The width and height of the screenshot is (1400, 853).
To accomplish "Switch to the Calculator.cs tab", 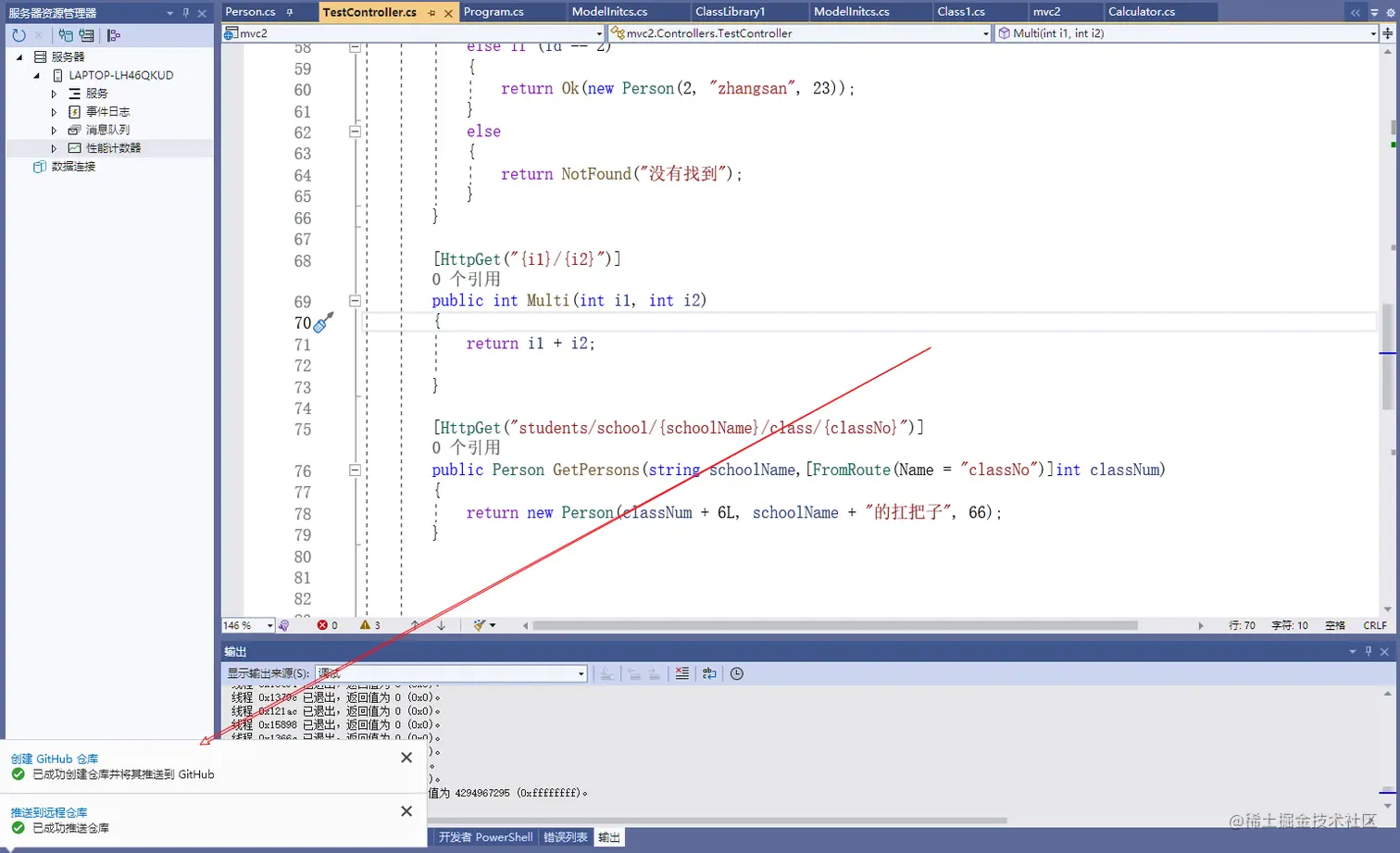I will (x=1142, y=12).
